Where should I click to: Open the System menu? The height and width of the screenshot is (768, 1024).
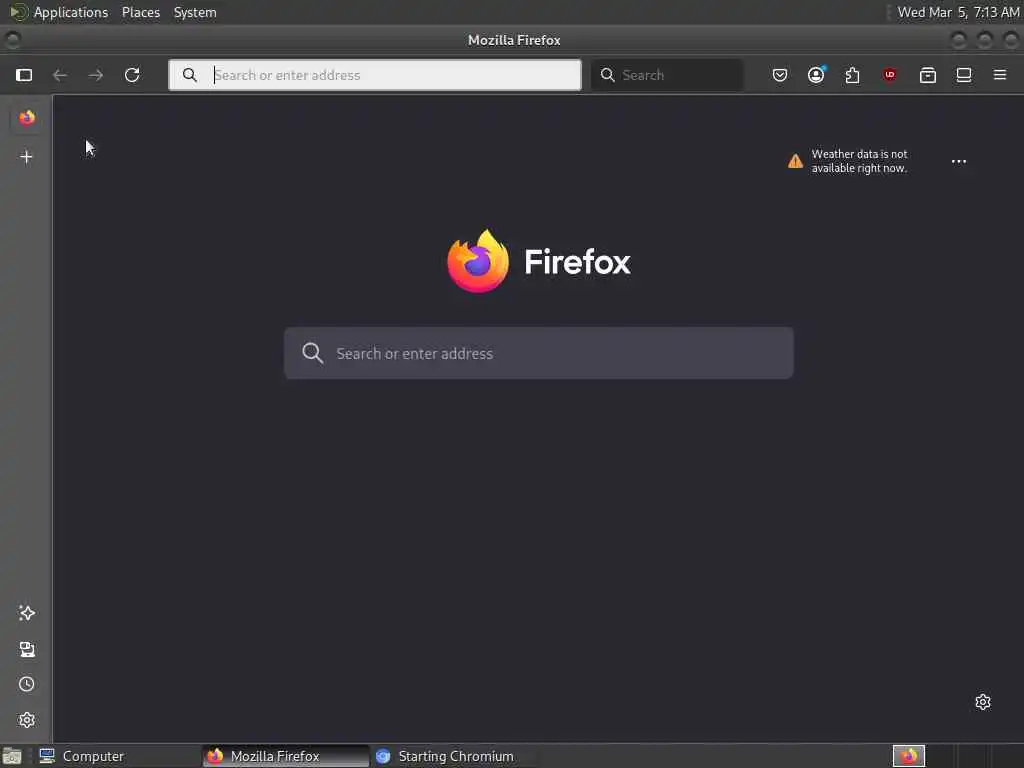point(195,12)
